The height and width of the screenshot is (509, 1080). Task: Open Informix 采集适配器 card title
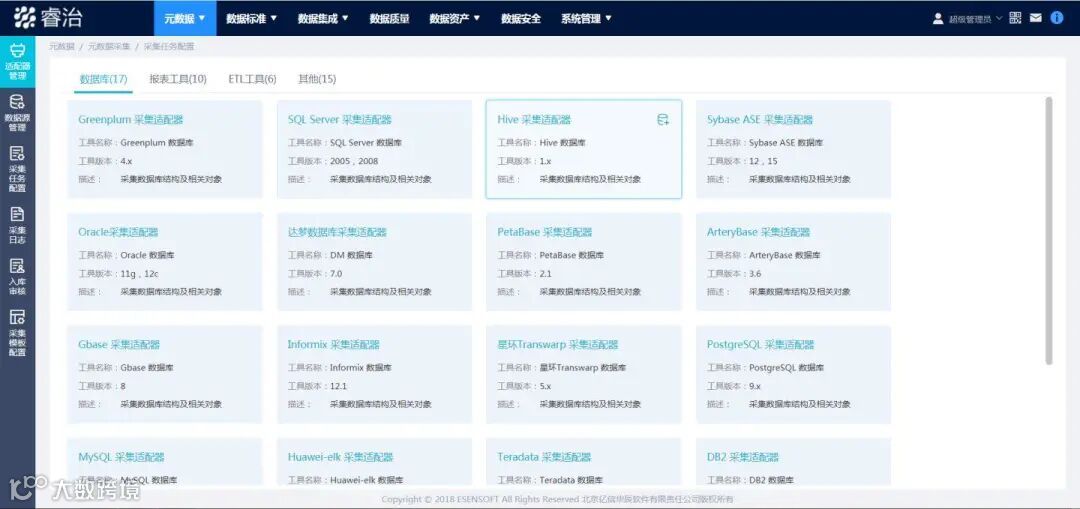(x=333, y=344)
